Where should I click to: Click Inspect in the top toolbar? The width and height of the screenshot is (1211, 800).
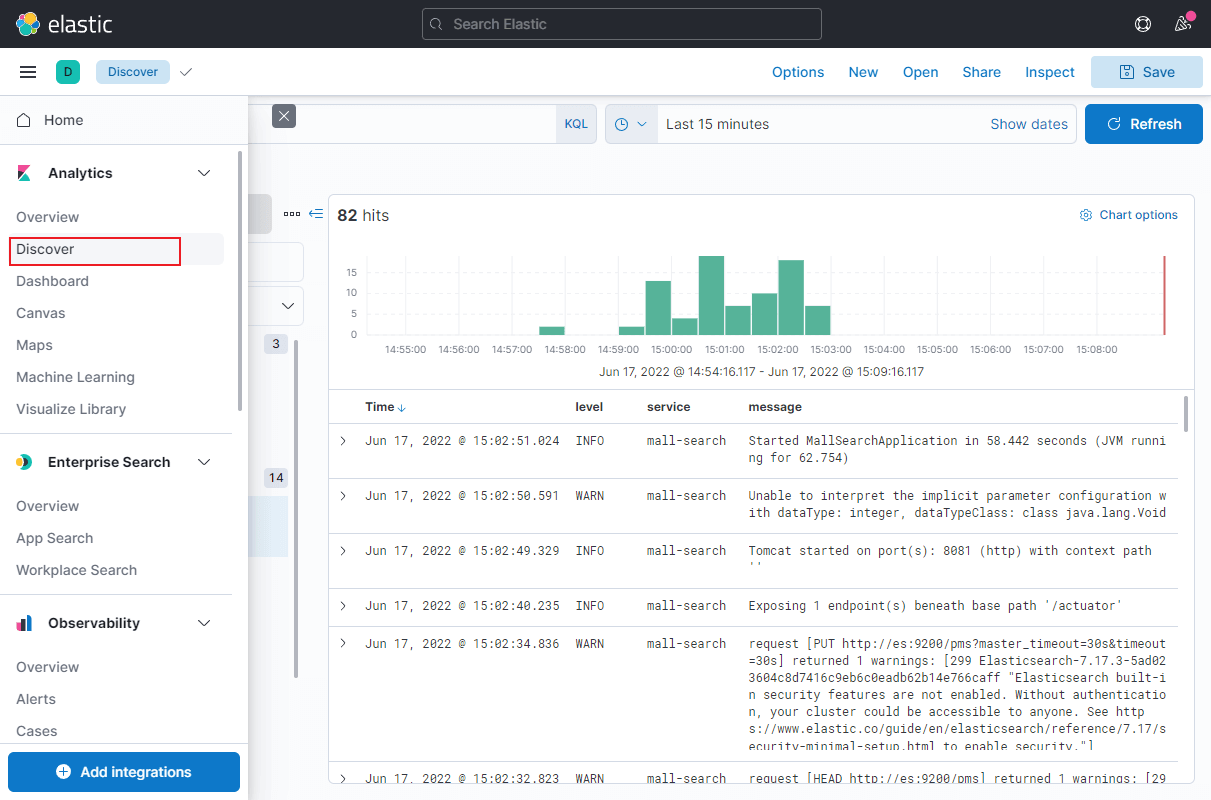click(x=1050, y=72)
